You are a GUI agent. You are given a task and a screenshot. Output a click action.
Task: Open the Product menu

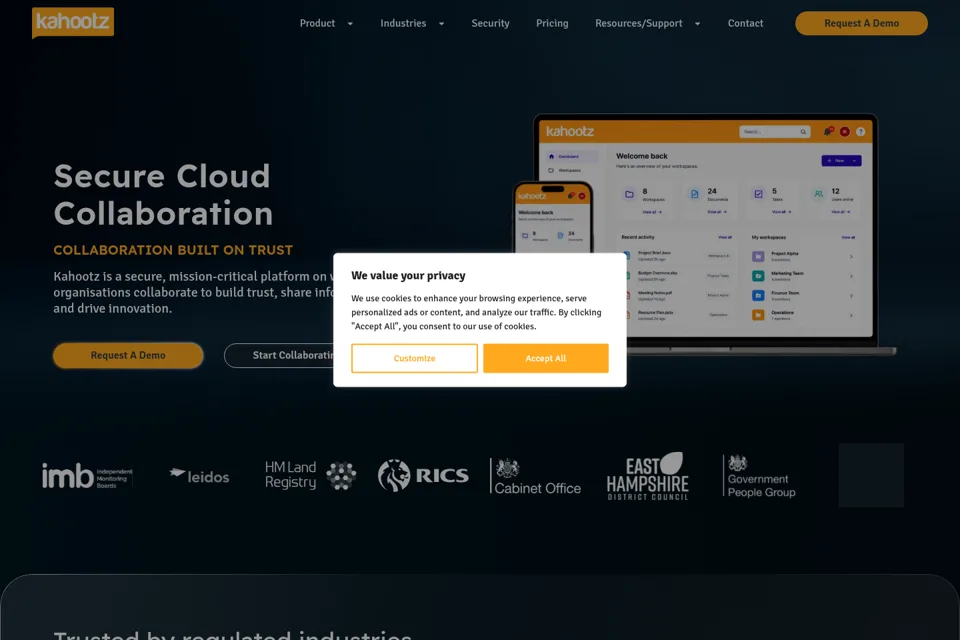coord(317,23)
